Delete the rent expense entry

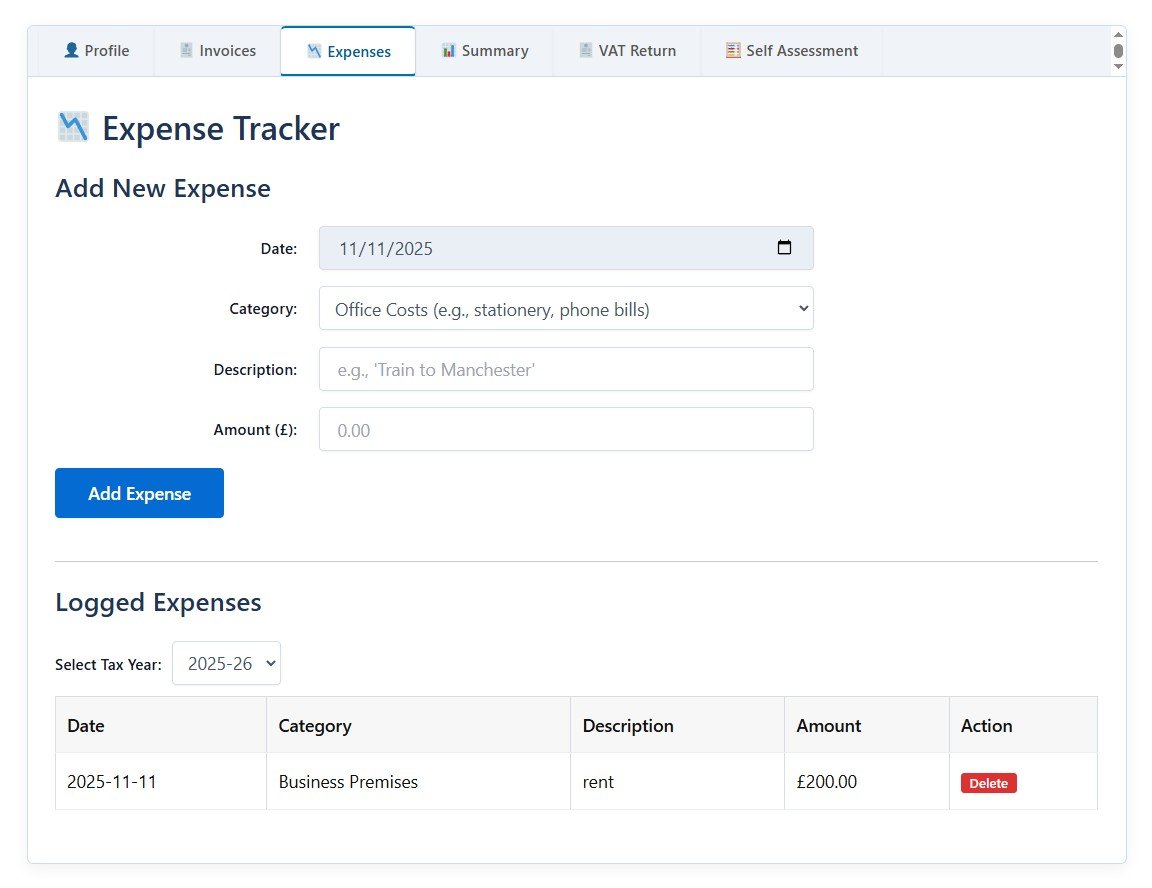pyautogui.click(x=988, y=783)
